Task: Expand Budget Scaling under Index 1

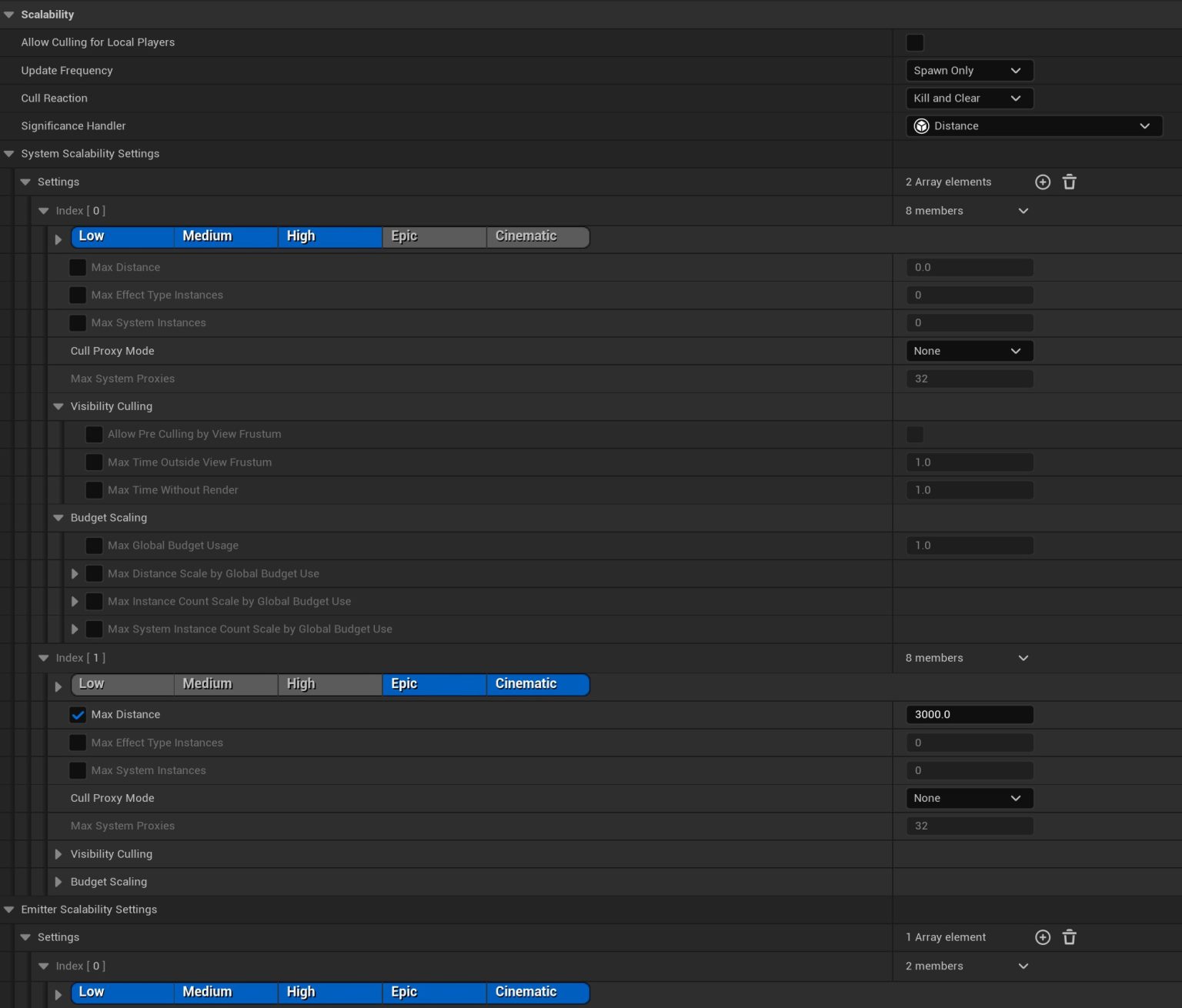Action: click(x=58, y=882)
